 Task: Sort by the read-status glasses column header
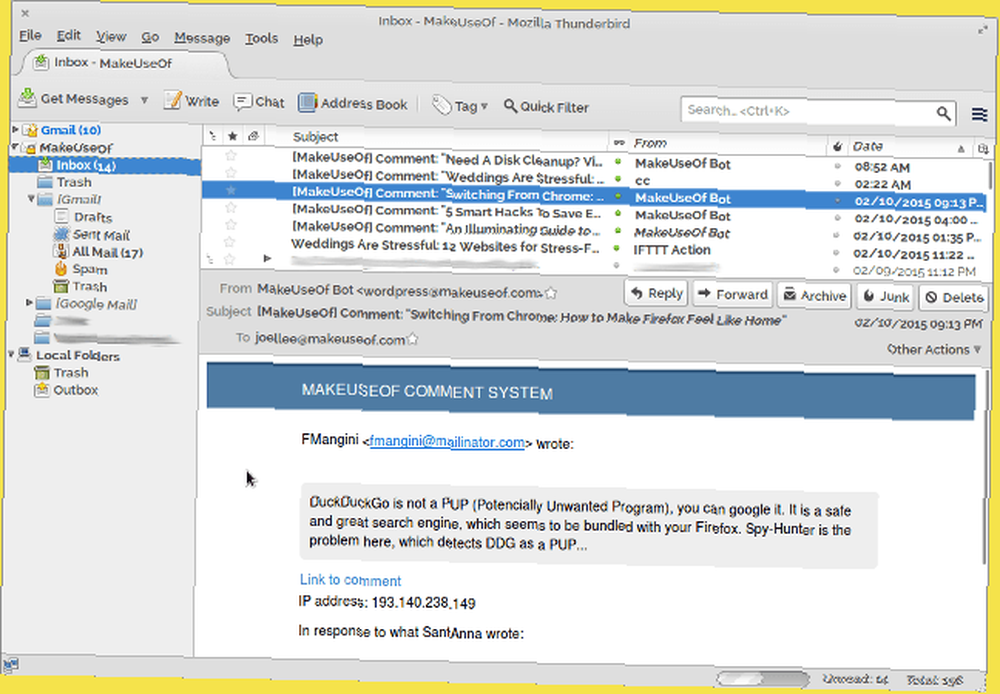tap(619, 142)
